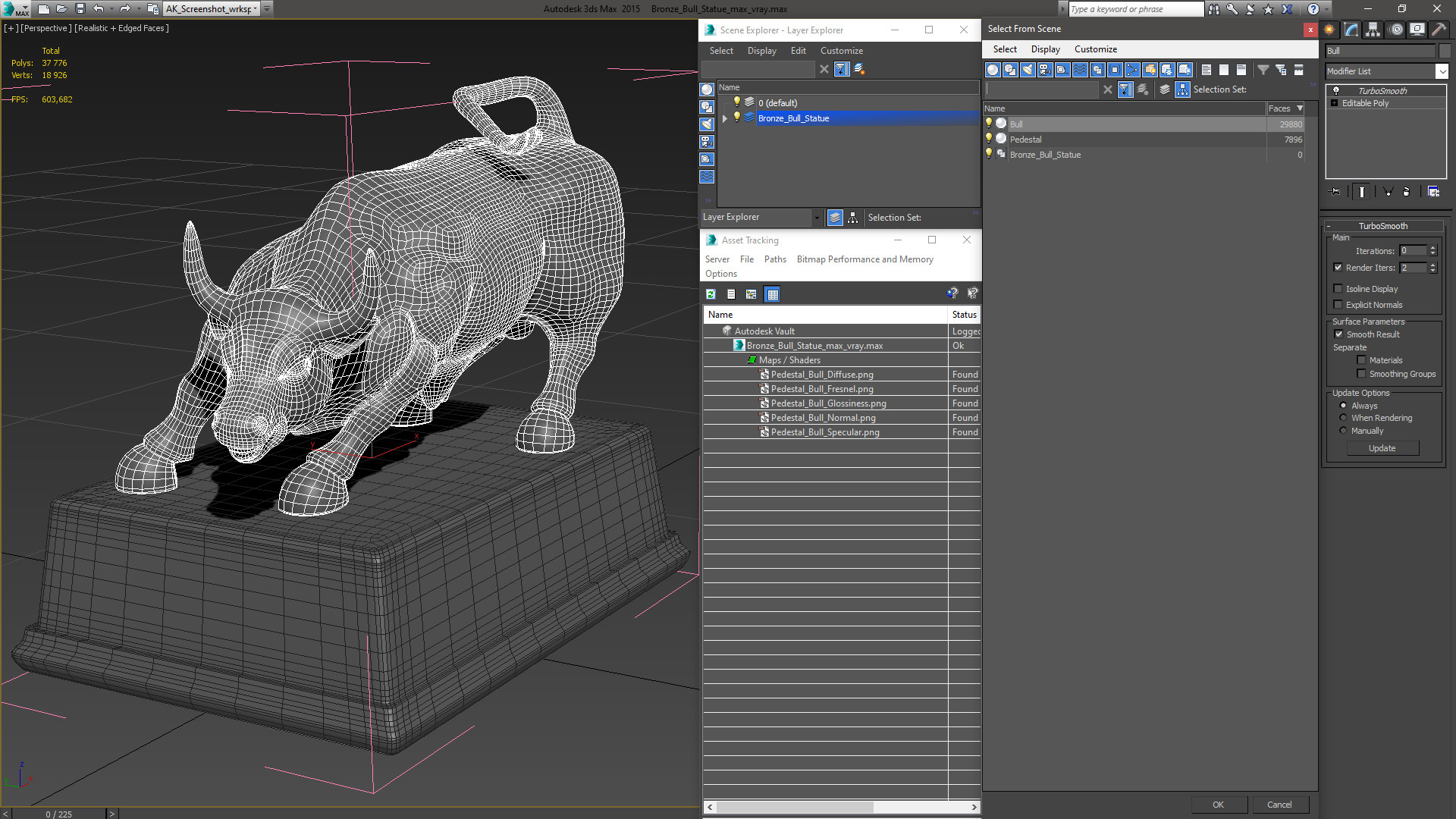Increment the Iterations spinner arrows
Image resolution: width=1456 pixels, height=819 pixels.
click(1432, 251)
